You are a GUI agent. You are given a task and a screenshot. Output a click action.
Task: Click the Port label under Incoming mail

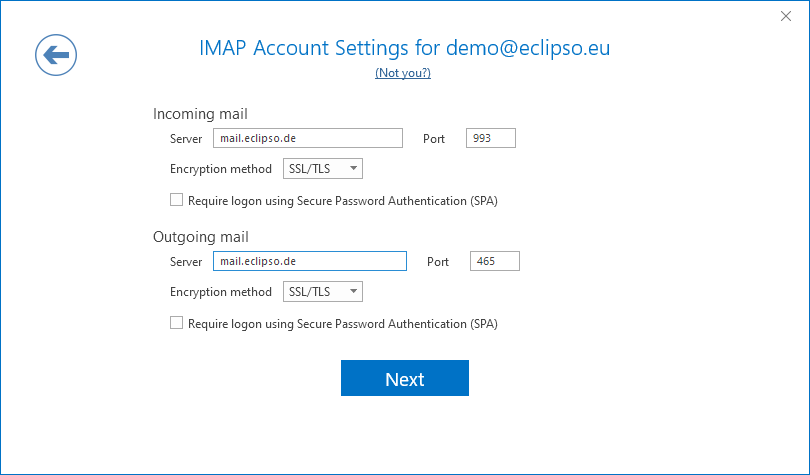(434, 139)
